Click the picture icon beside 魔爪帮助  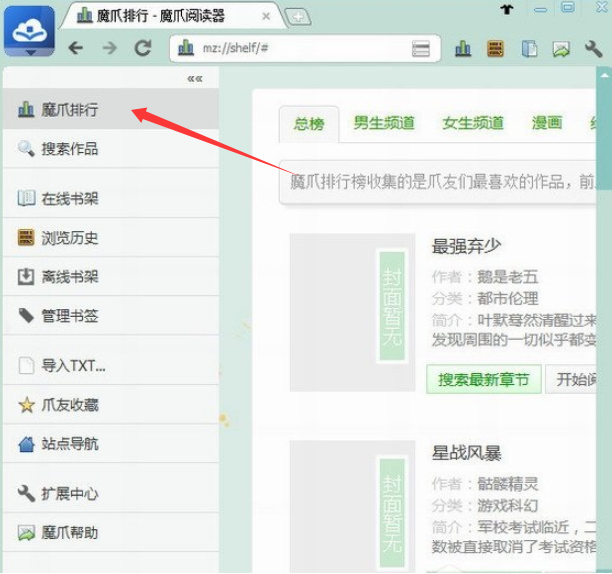(26, 533)
